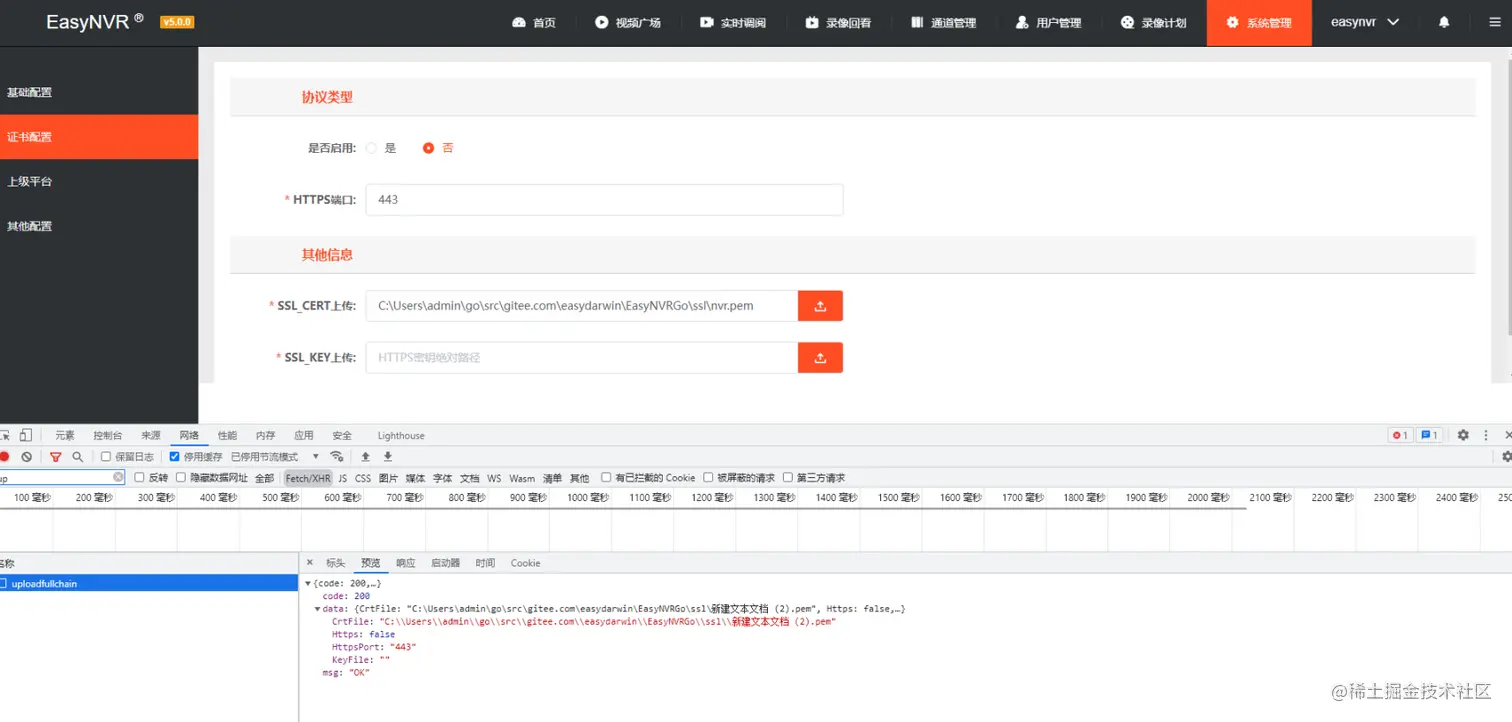The image size is (1512, 722).
Task: Switch to the 响应 request tab
Action: pos(405,563)
